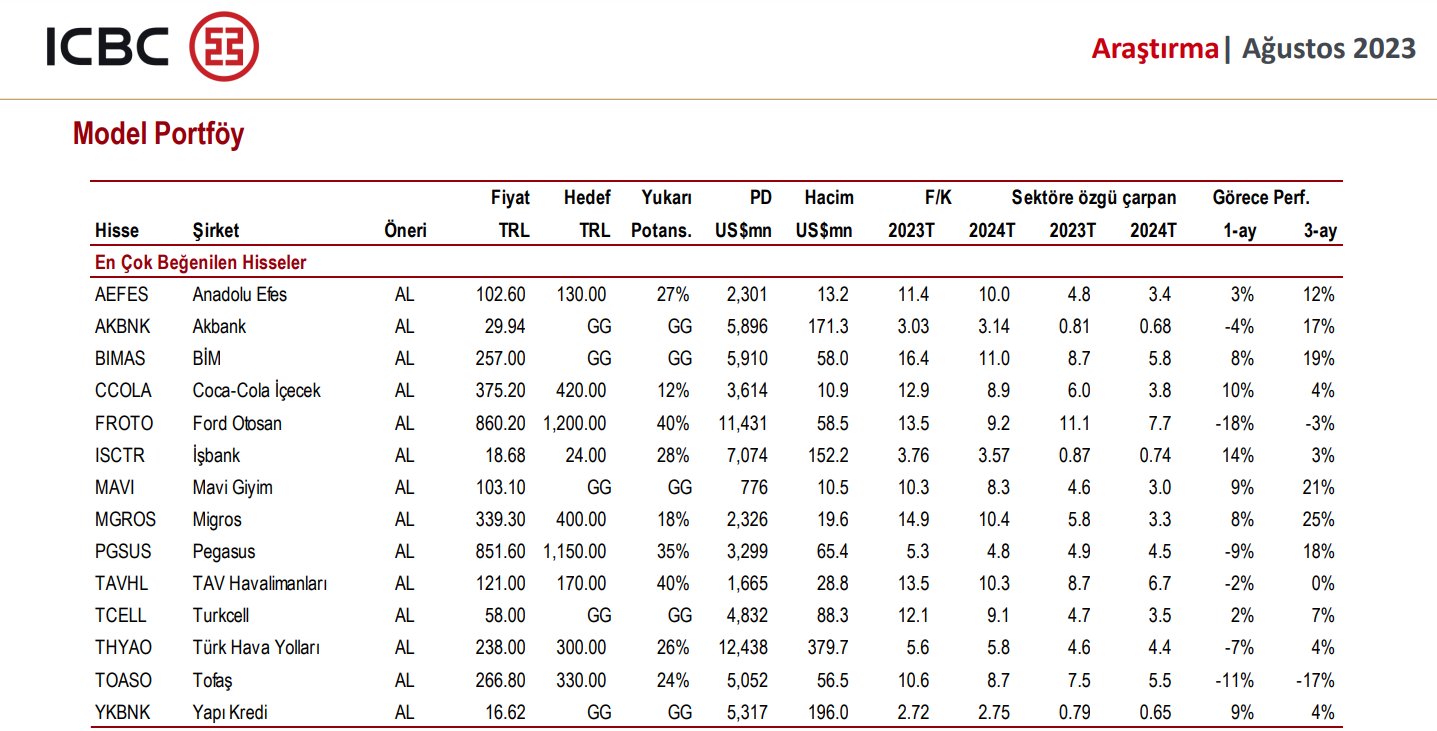Click the MGROS 3-month performance 25%
Image resolution: width=1437 pixels, height=731 pixels.
coord(1319,519)
